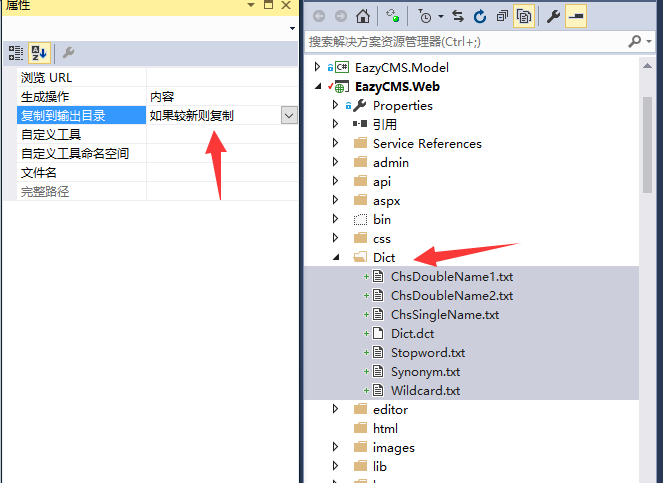The height and width of the screenshot is (483, 663).
Task: Click the Home icon in Solution Explorer toolbar
Action: tap(363, 16)
